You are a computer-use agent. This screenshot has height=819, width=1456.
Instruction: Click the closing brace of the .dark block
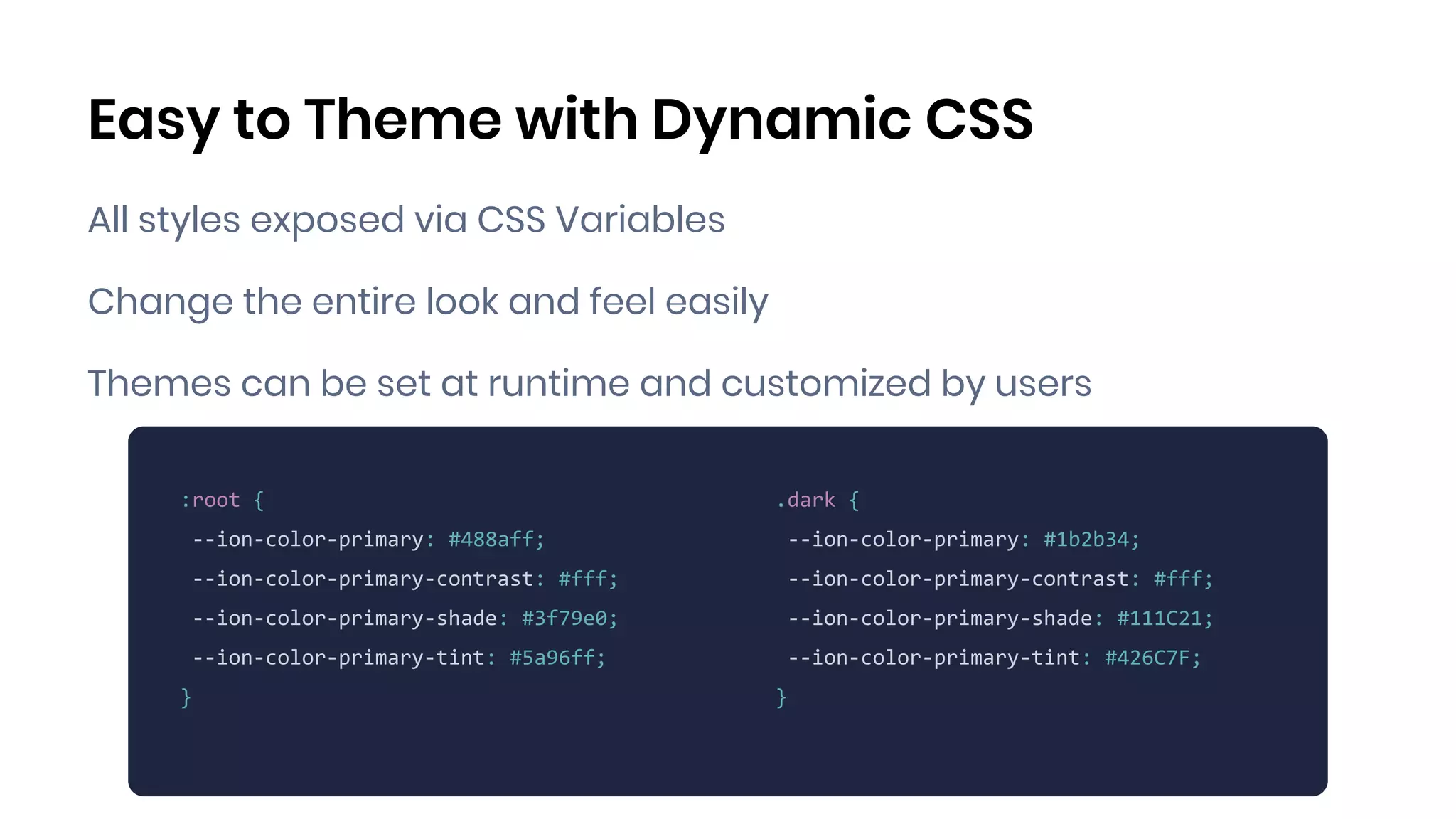point(781,697)
